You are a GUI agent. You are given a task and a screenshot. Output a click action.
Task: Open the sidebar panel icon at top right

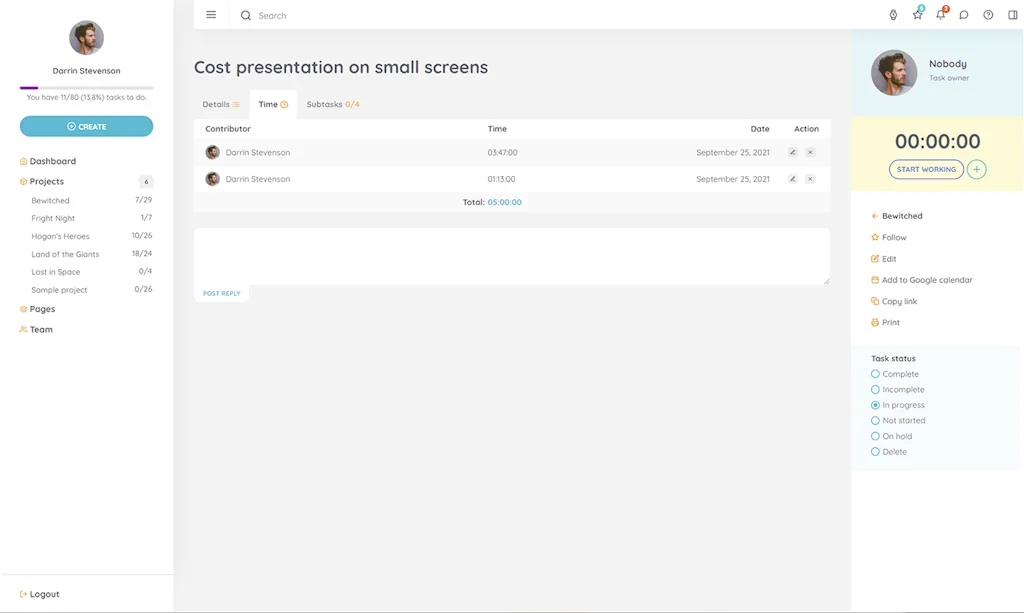click(1011, 15)
